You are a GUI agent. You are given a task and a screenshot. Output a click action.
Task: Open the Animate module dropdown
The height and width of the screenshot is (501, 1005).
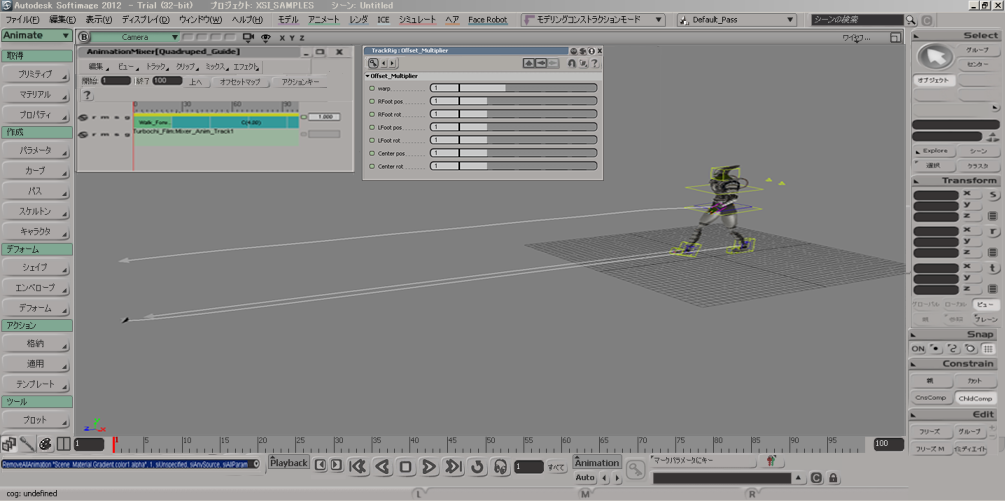tap(37, 35)
